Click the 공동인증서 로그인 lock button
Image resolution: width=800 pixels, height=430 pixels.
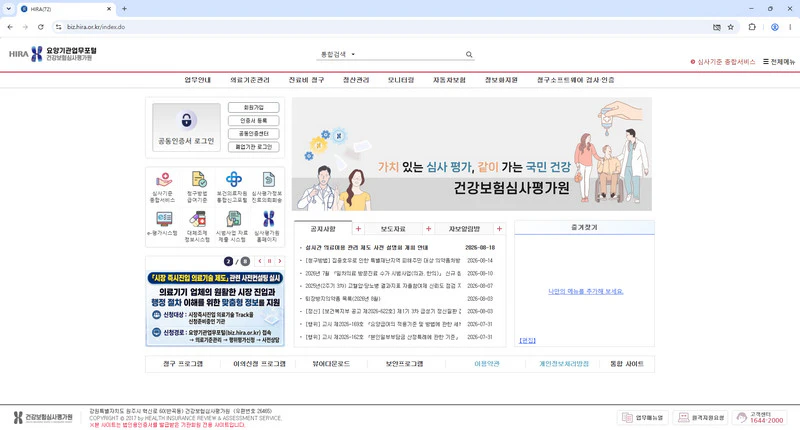[x=186, y=127]
